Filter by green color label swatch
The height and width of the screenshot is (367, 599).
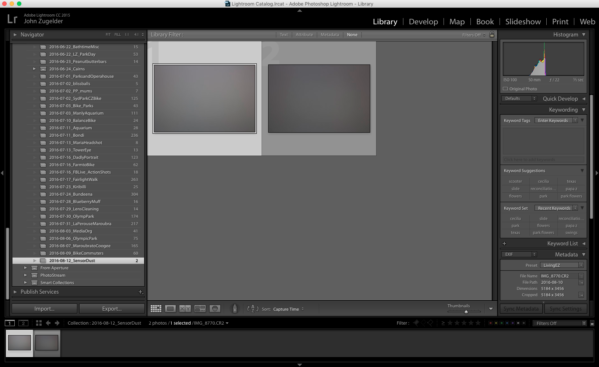502,323
